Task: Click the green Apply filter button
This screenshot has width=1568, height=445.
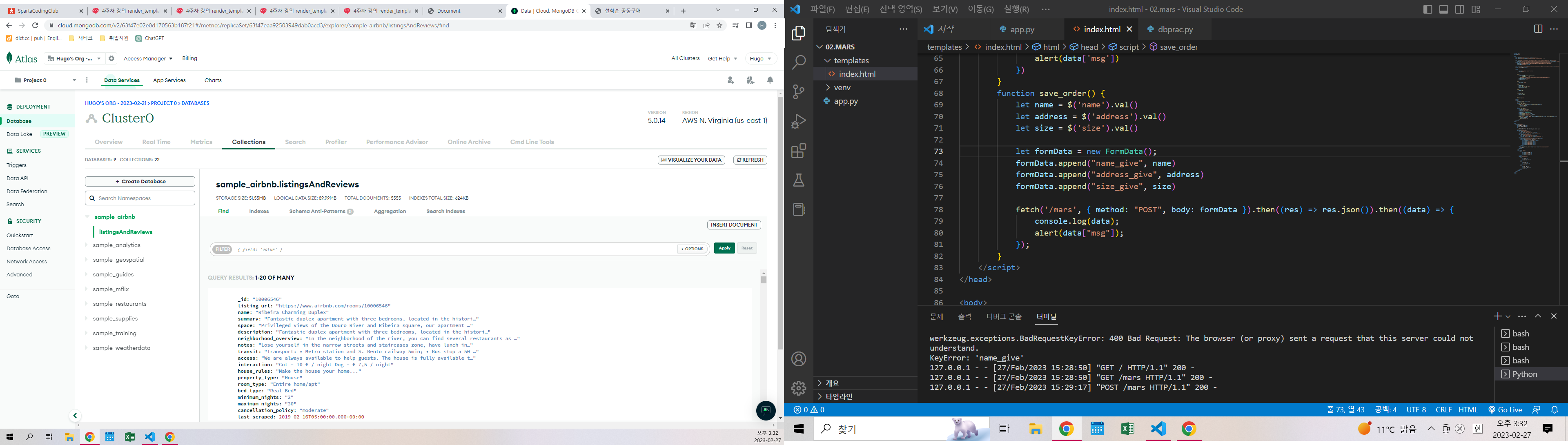Action: [724, 248]
